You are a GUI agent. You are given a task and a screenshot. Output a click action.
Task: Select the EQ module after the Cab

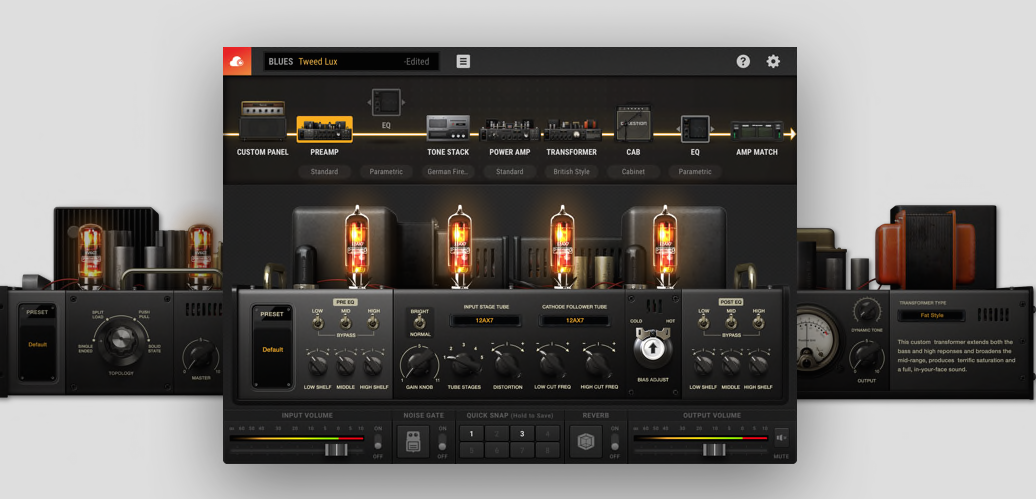(695, 128)
